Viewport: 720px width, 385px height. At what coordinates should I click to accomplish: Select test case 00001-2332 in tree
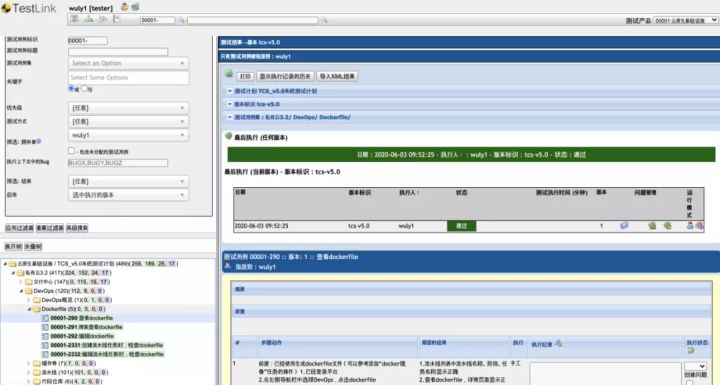coord(107,354)
